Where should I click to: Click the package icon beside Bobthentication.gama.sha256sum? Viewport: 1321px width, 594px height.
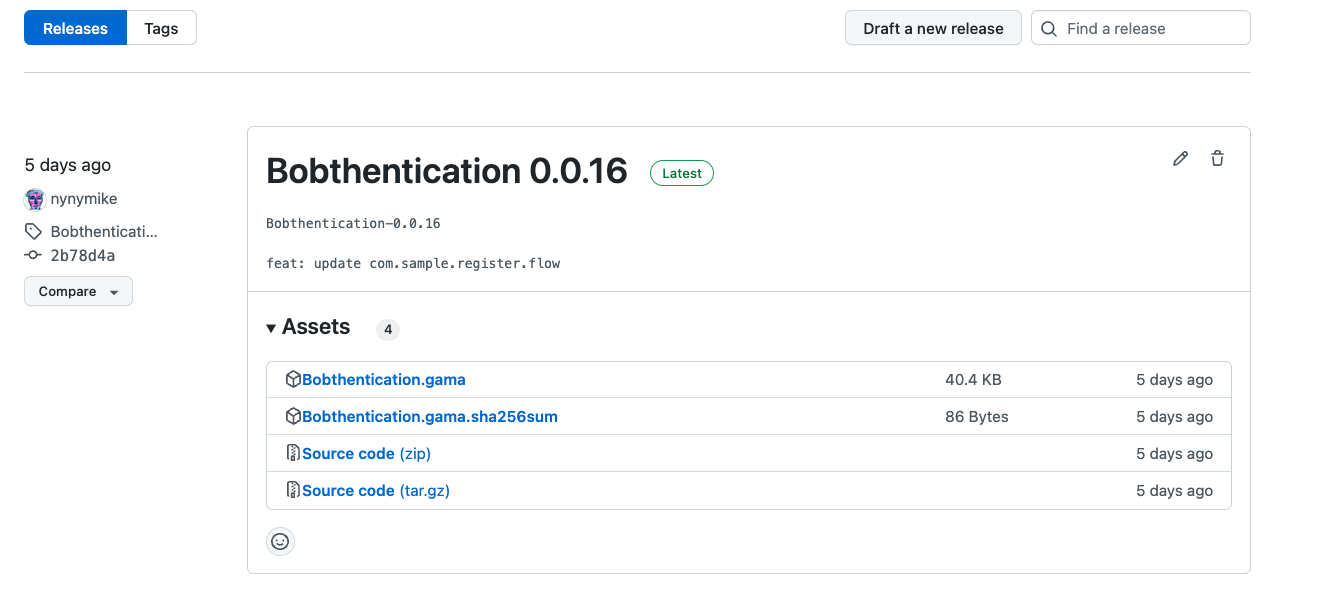point(293,416)
